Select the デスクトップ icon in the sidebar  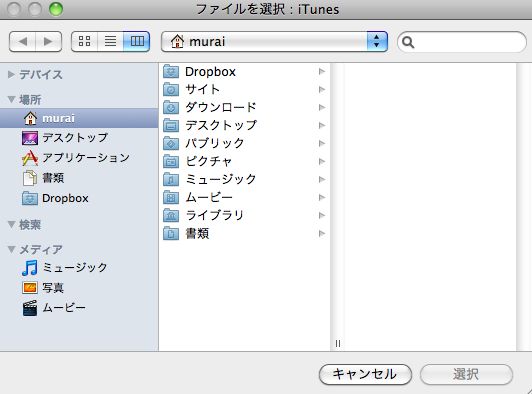(x=30, y=138)
